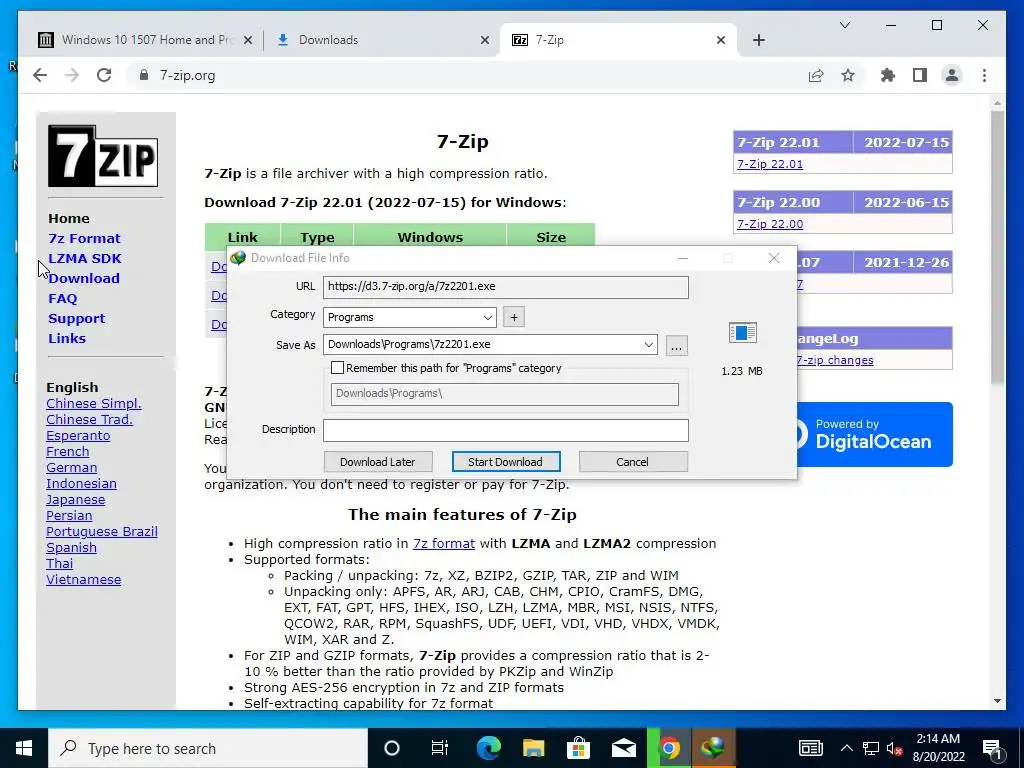Click the taskbar search box
The image size is (1024, 768).
[x=208, y=748]
